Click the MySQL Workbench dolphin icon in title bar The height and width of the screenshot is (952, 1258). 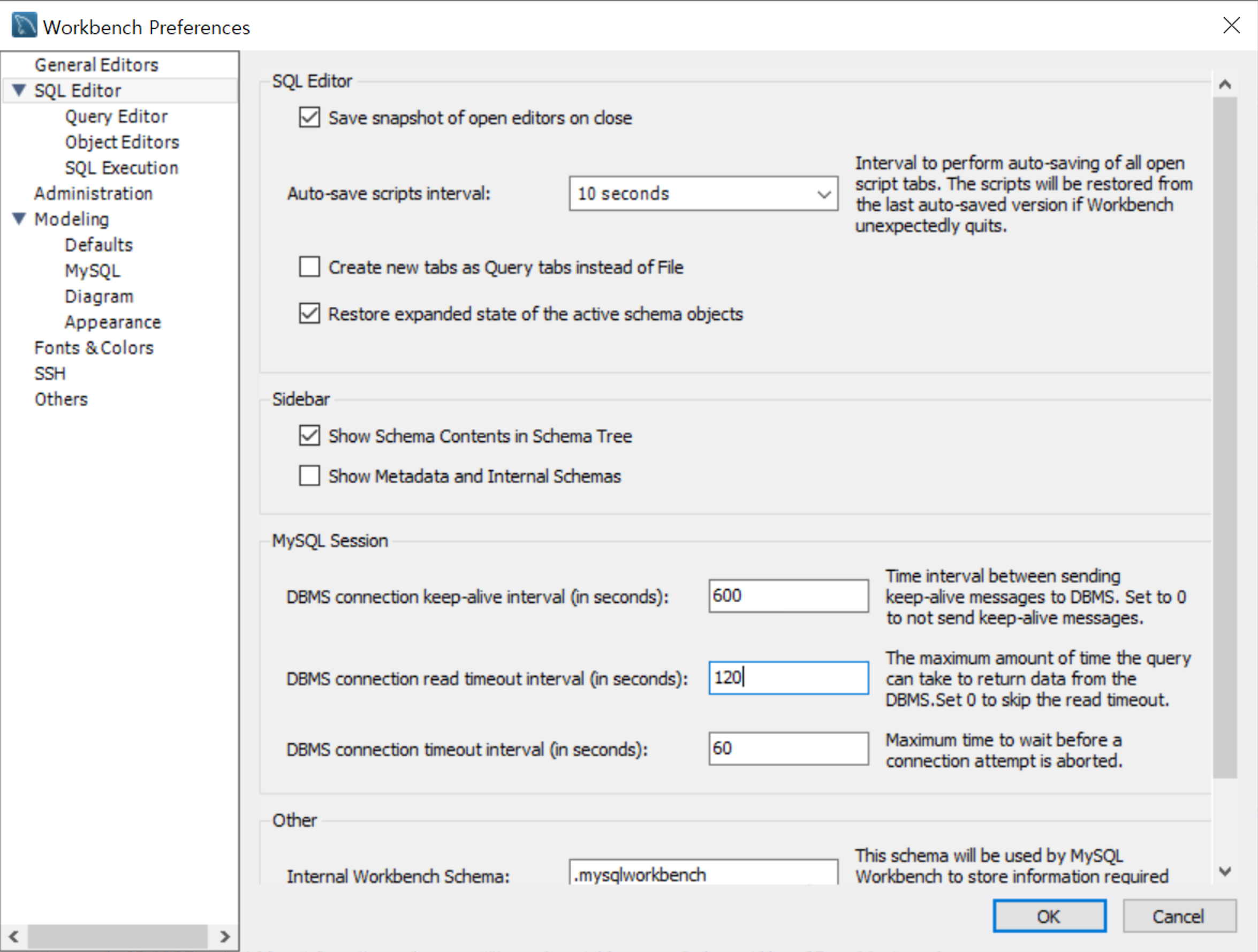coord(24,25)
